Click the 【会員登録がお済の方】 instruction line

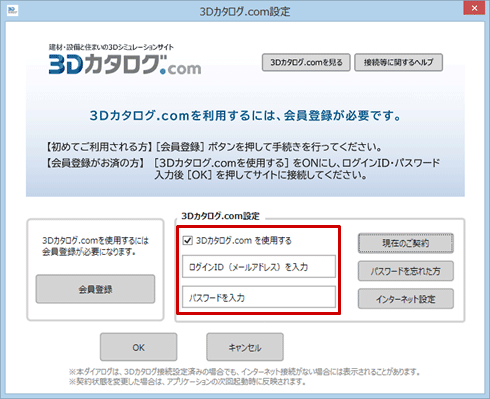coord(242,169)
